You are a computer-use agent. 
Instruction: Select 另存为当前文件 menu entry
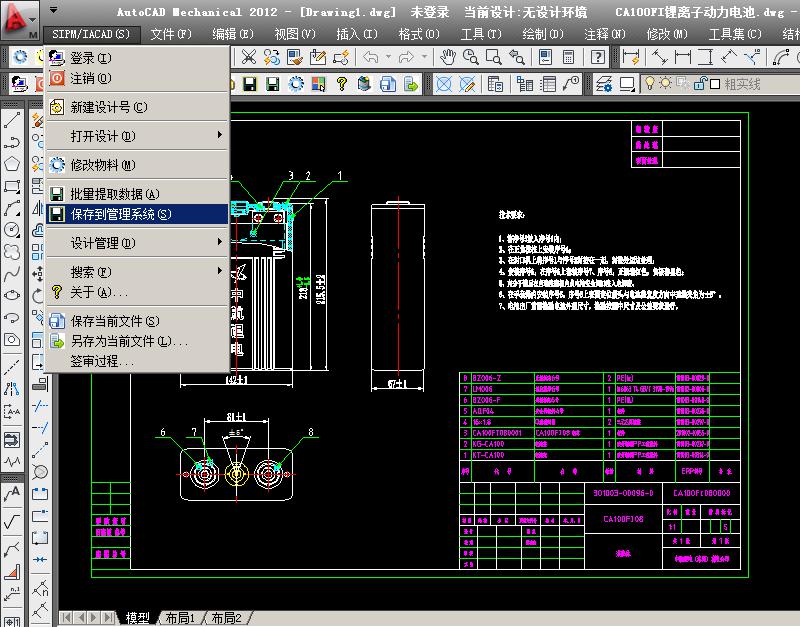click(137, 341)
